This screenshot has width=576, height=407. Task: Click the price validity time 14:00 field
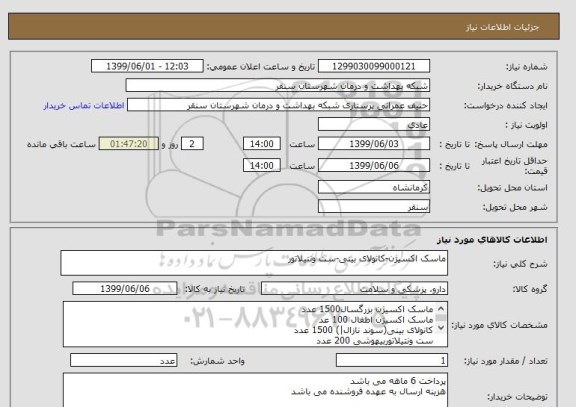tap(262, 165)
